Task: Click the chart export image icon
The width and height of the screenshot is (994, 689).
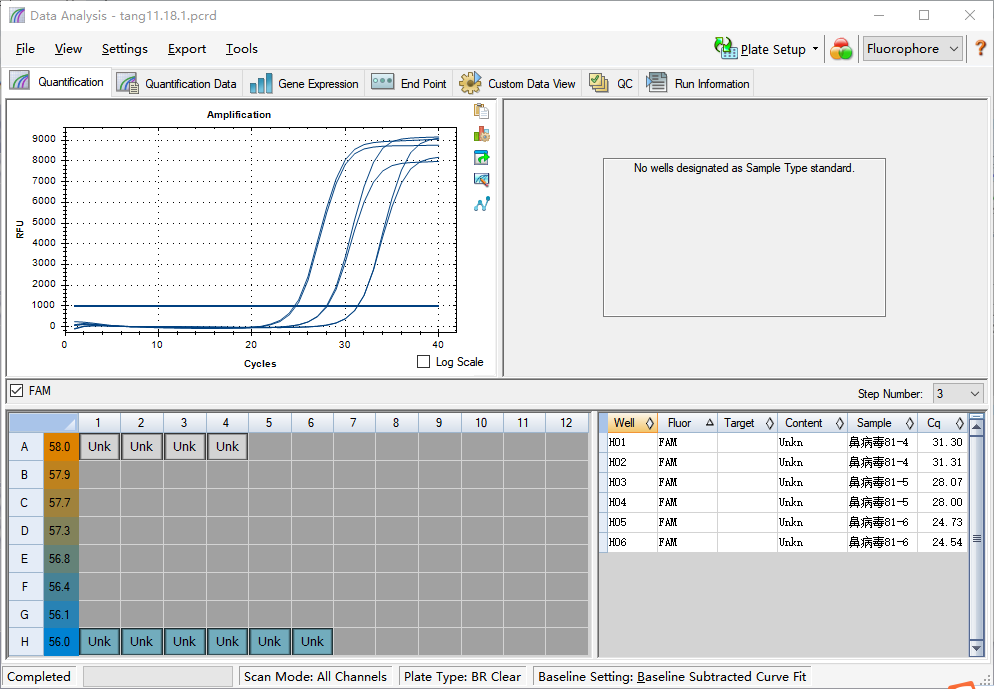Action: tap(481, 157)
